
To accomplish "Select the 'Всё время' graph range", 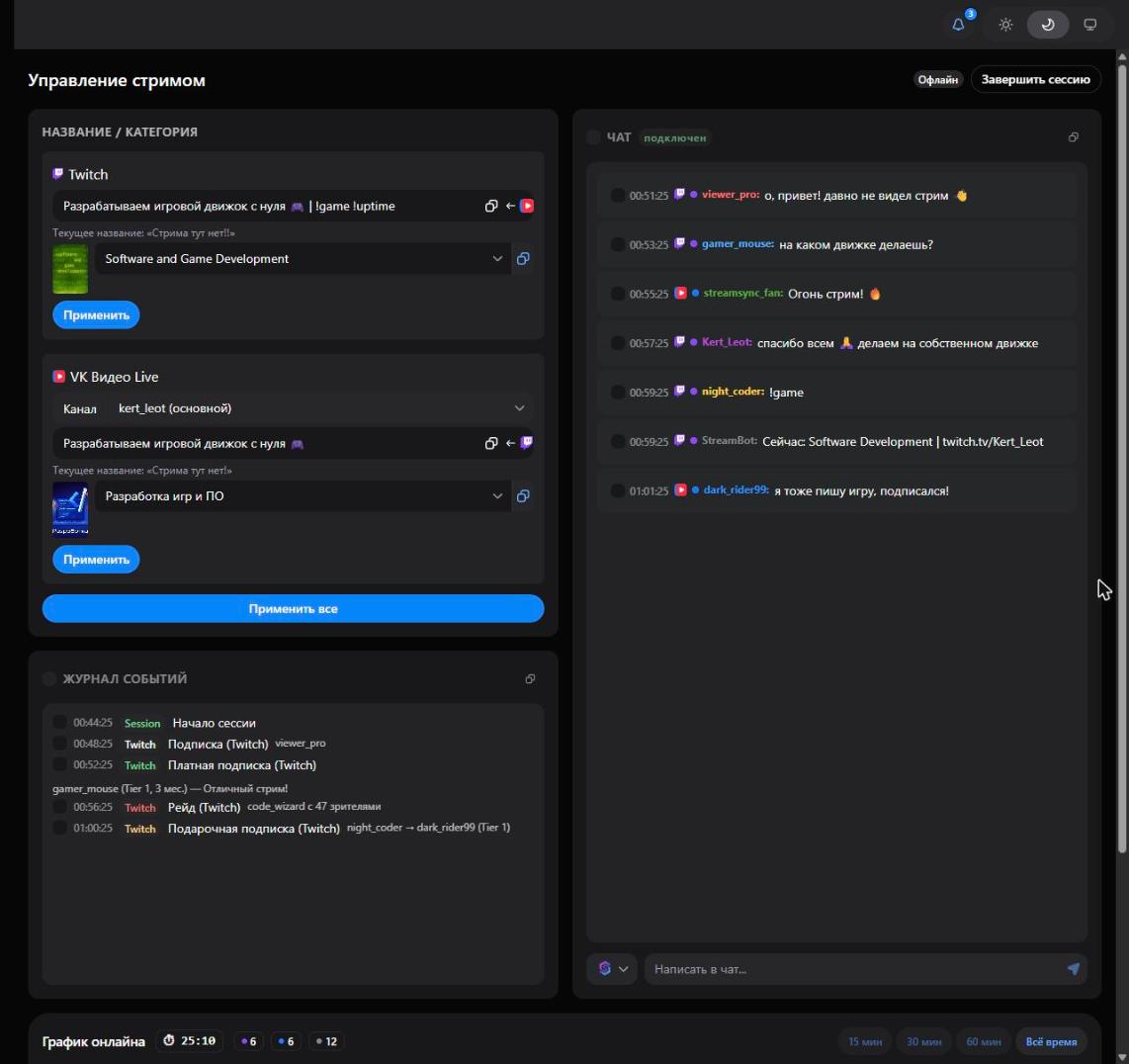I will (1051, 1041).
